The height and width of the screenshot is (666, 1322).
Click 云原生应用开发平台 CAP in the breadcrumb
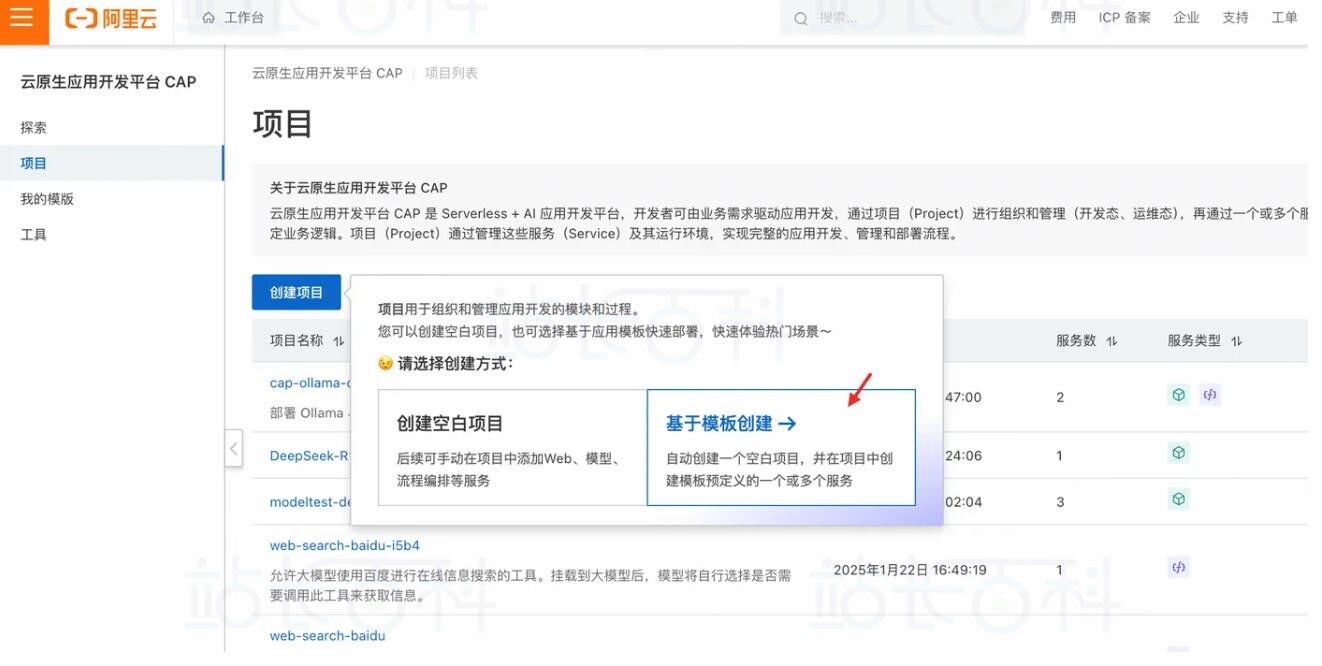tap(327, 73)
